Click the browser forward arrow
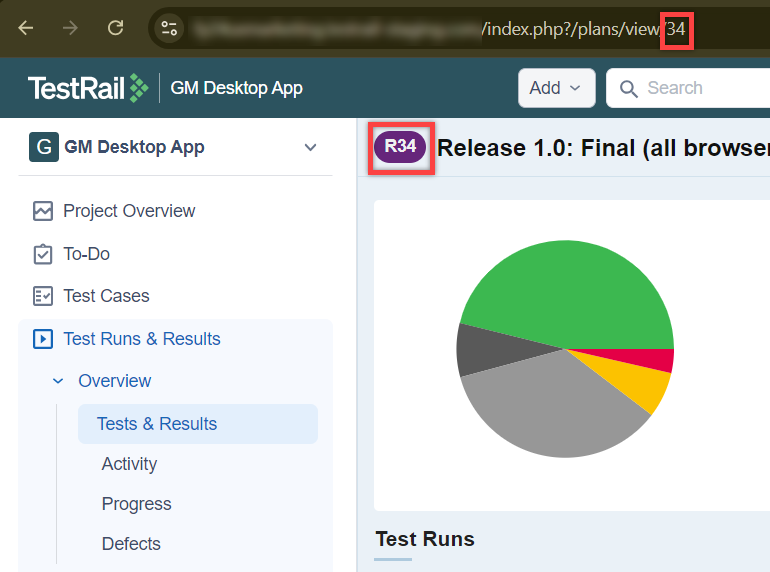770x572 pixels. click(70, 28)
